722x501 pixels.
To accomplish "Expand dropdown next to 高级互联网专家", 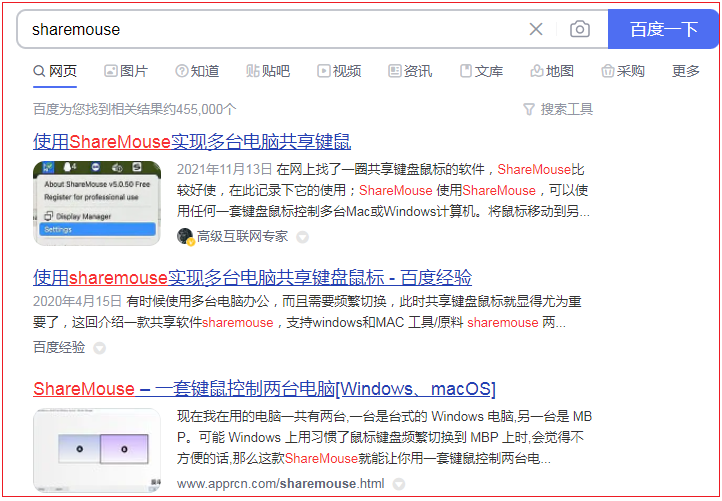I will pos(302,238).
